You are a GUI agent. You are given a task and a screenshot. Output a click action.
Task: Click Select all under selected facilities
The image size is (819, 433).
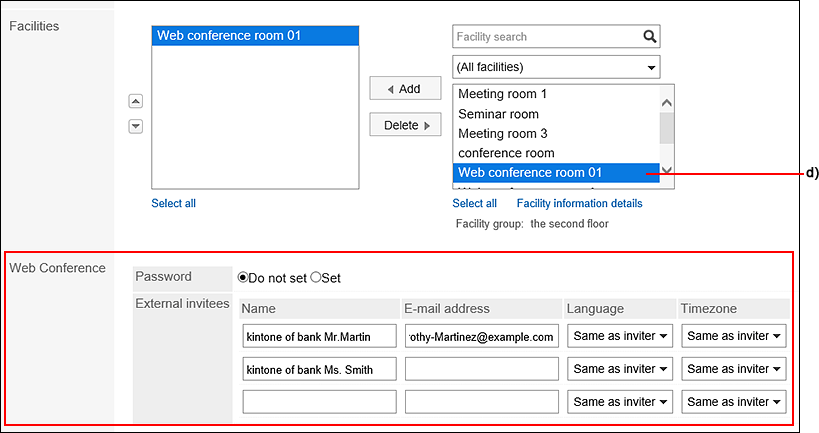[x=173, y=203]
